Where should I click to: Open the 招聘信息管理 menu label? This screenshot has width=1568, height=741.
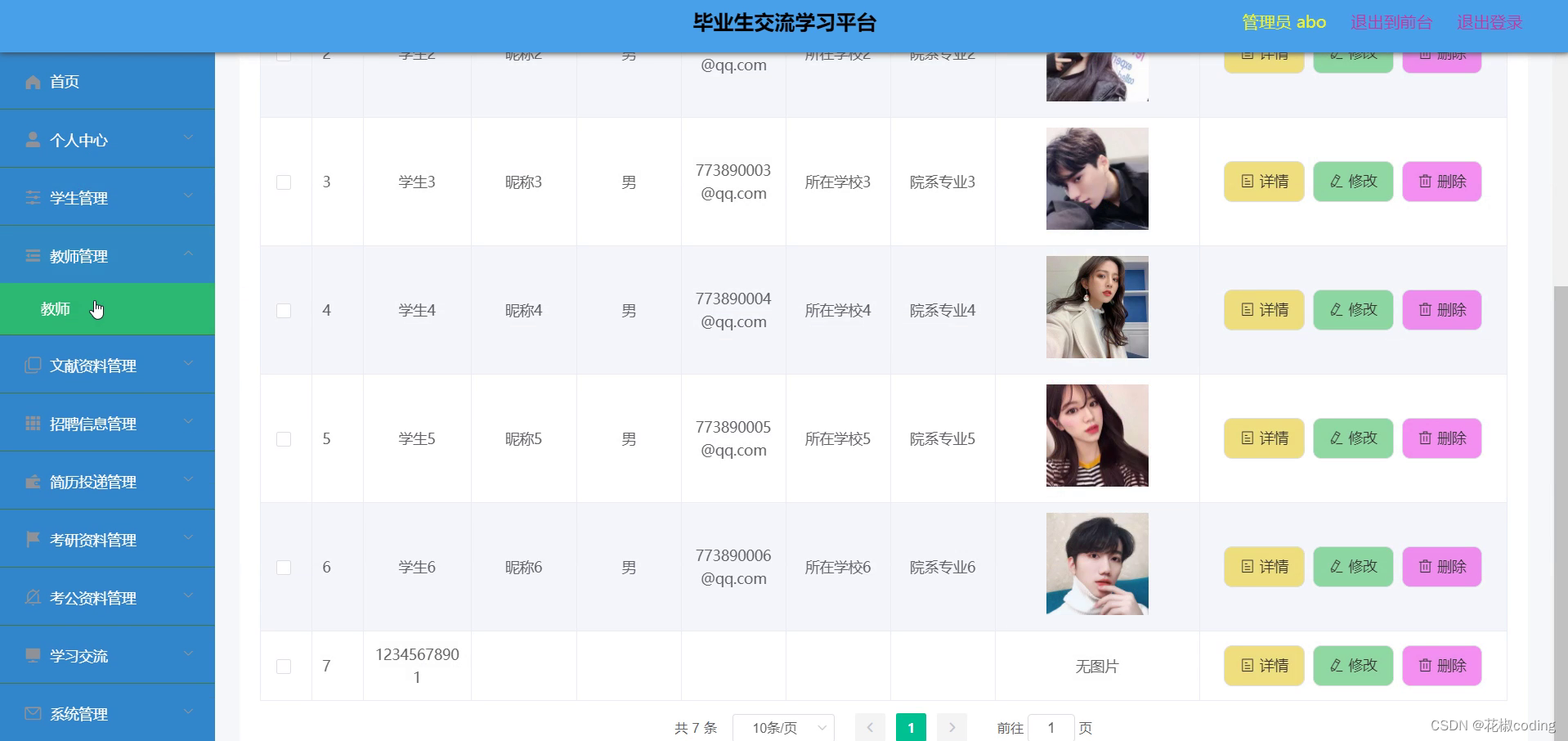click(93, 424)
